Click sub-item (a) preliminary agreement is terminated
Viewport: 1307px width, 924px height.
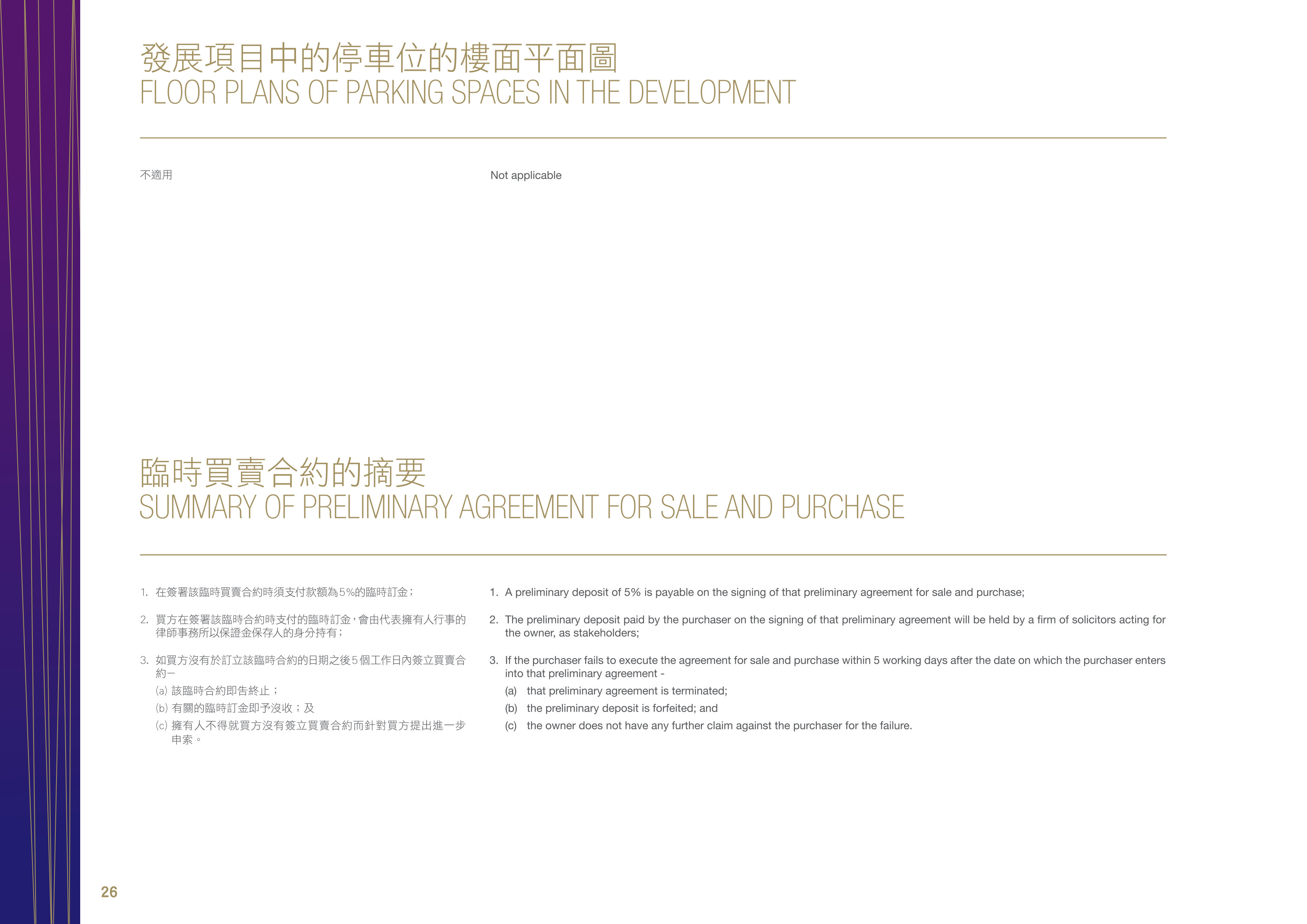point(616,691)
